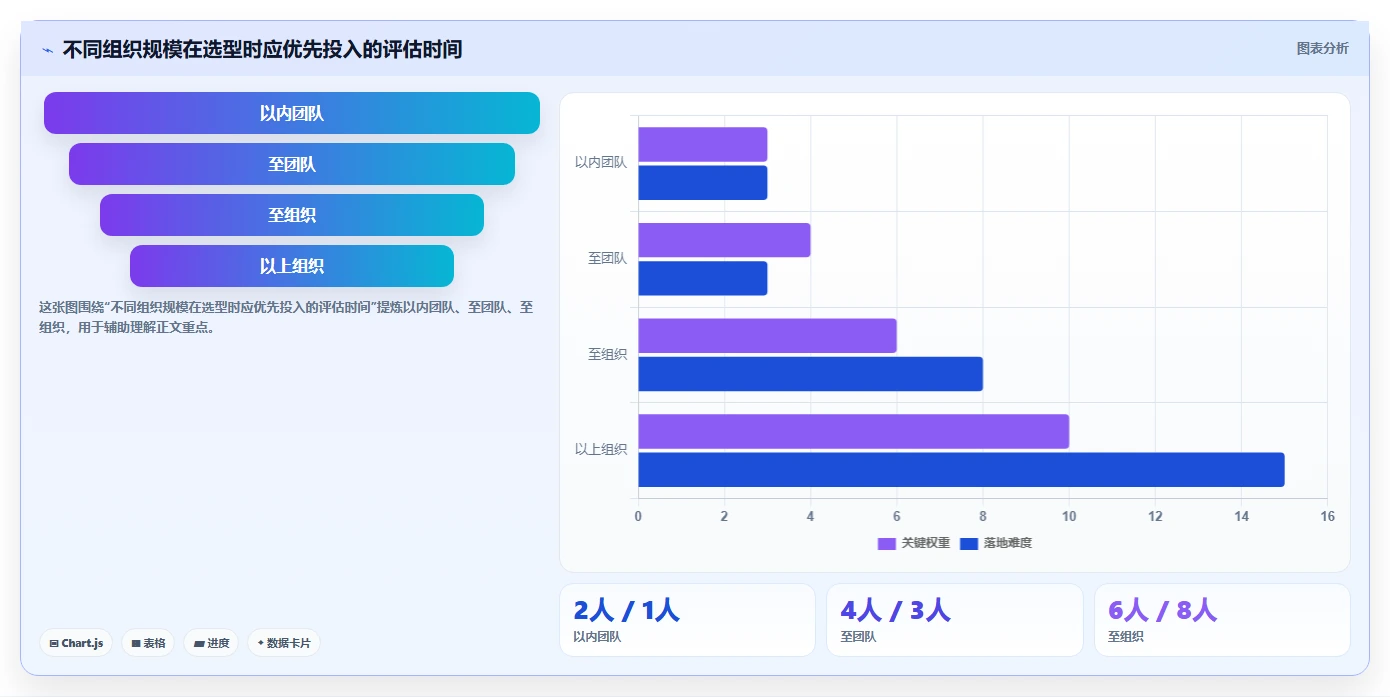Click the 数据卡片 tag chip
1390x697 pixels.
283,643
